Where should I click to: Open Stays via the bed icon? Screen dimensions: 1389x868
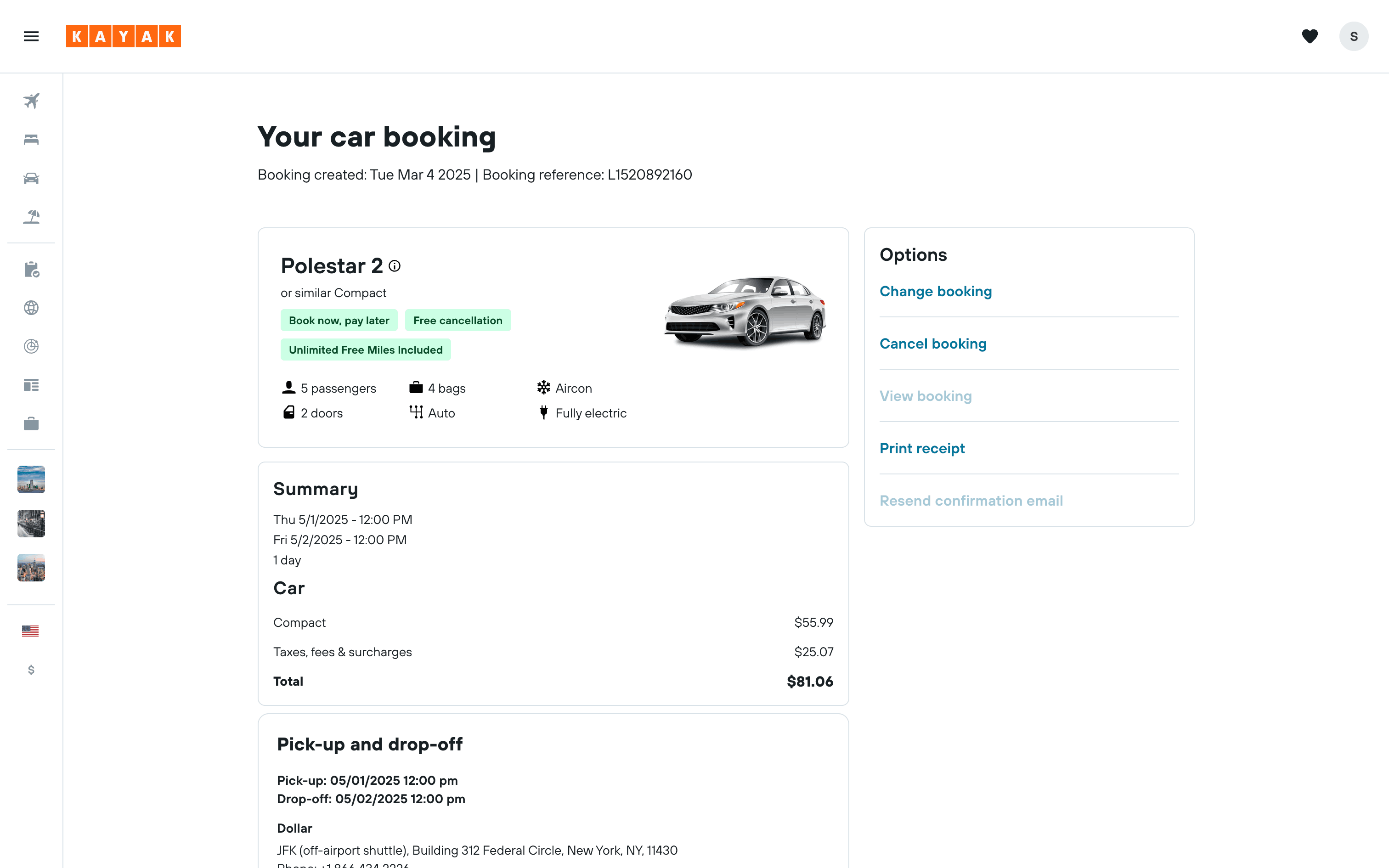[x=31, y=140]
